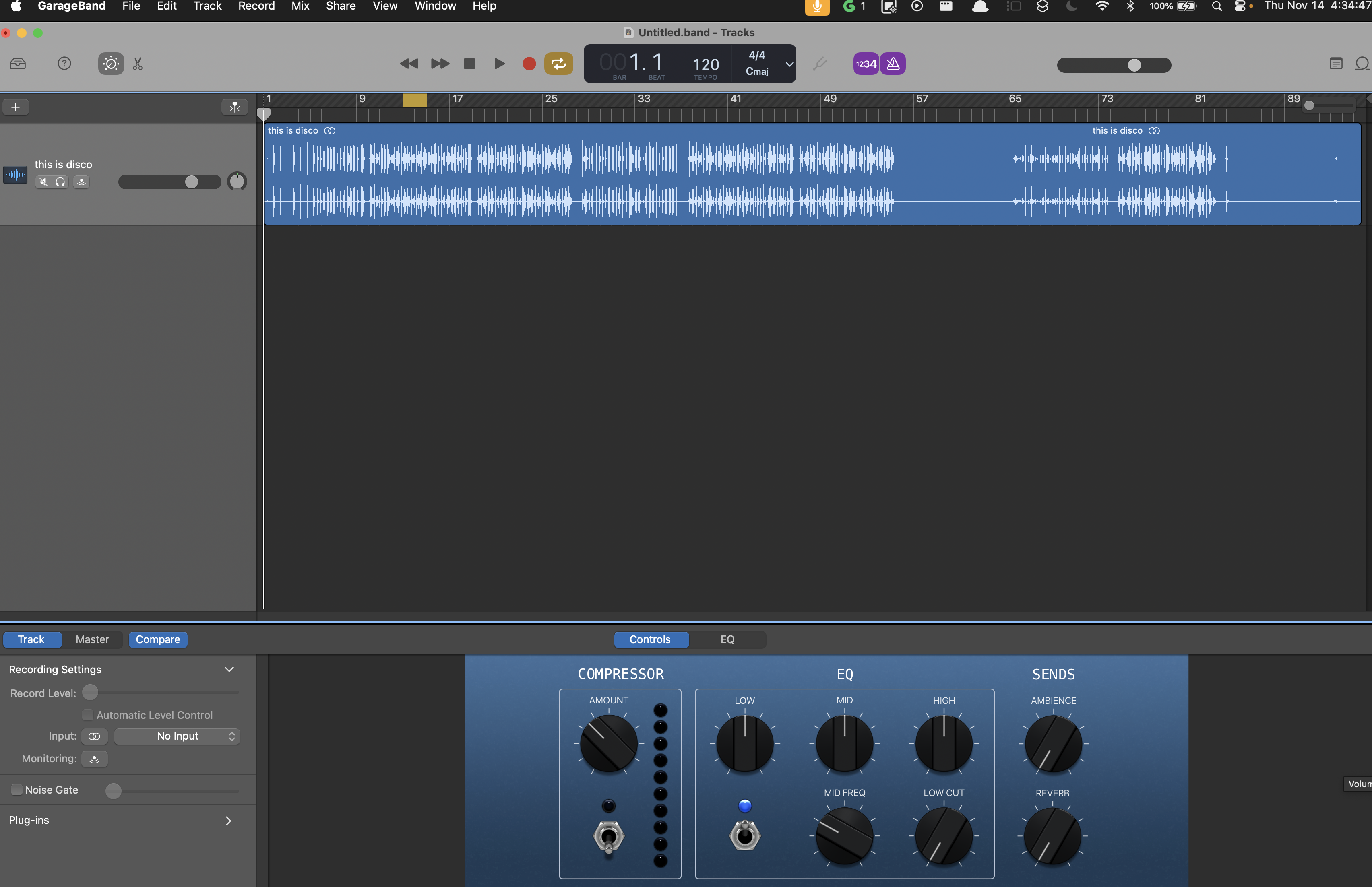
Task: Open Control Center in menu bar
Action: click(1240, 6)
